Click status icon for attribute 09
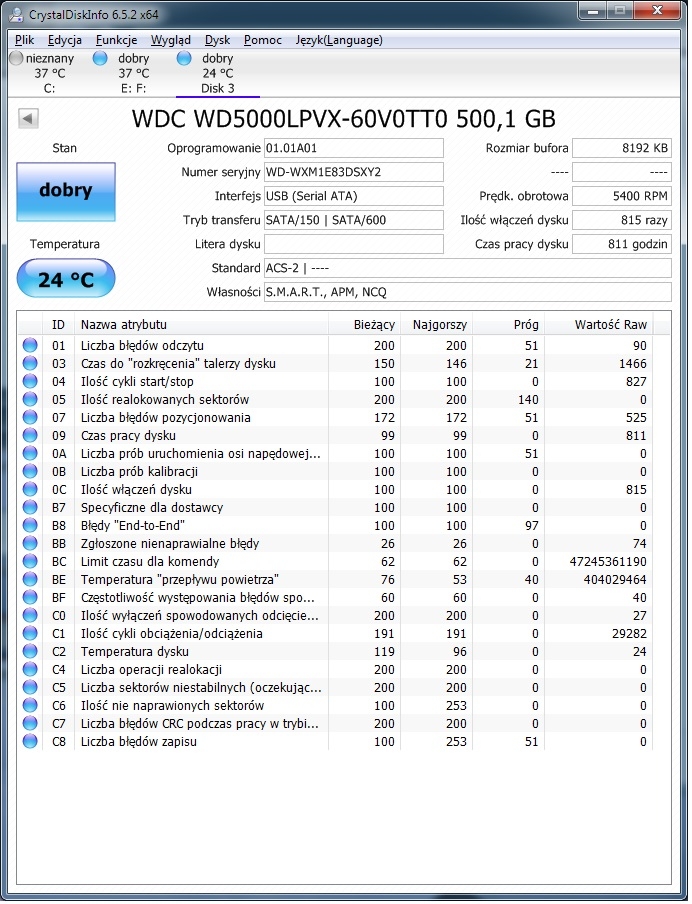 pos(29,435)
